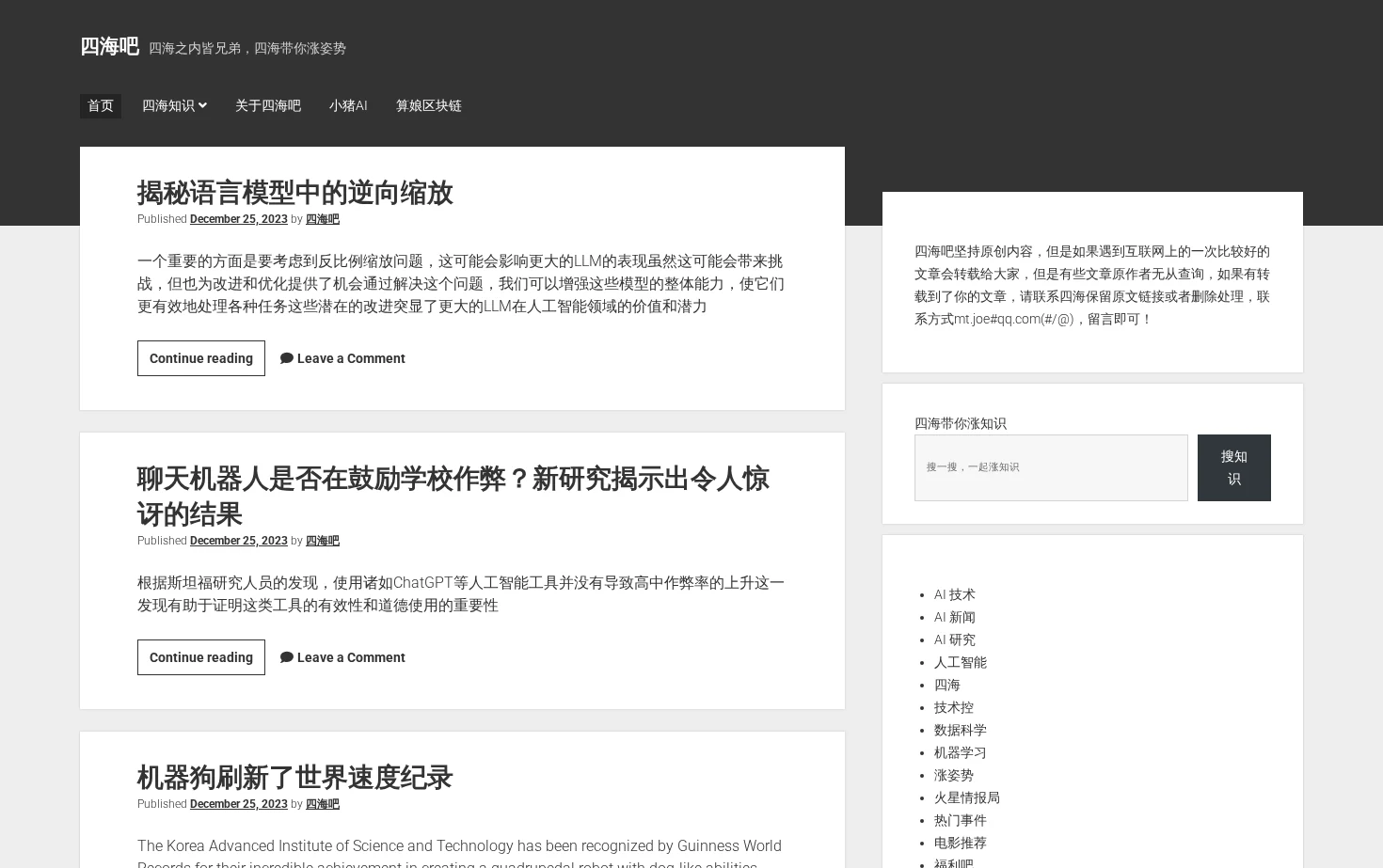Open the AI 技术 category
The width and height of the screenshot is (1383, 868).
[954, 594]
